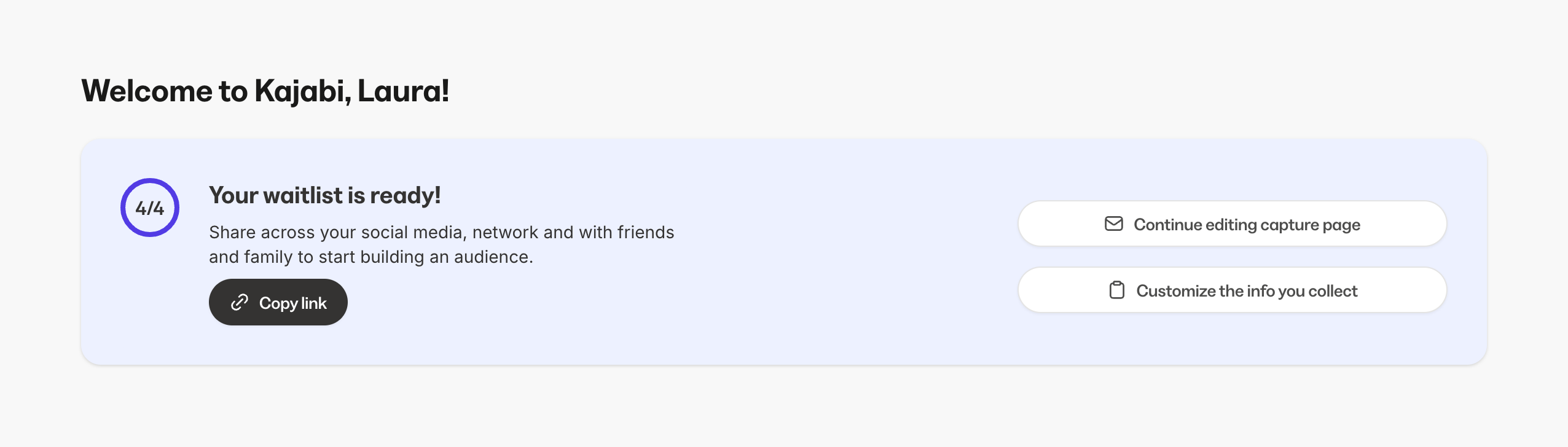Click the Welcome to Kajabi heading
Screen dimensions: 1568x447
pyautogui.click(x=265, y=91)
